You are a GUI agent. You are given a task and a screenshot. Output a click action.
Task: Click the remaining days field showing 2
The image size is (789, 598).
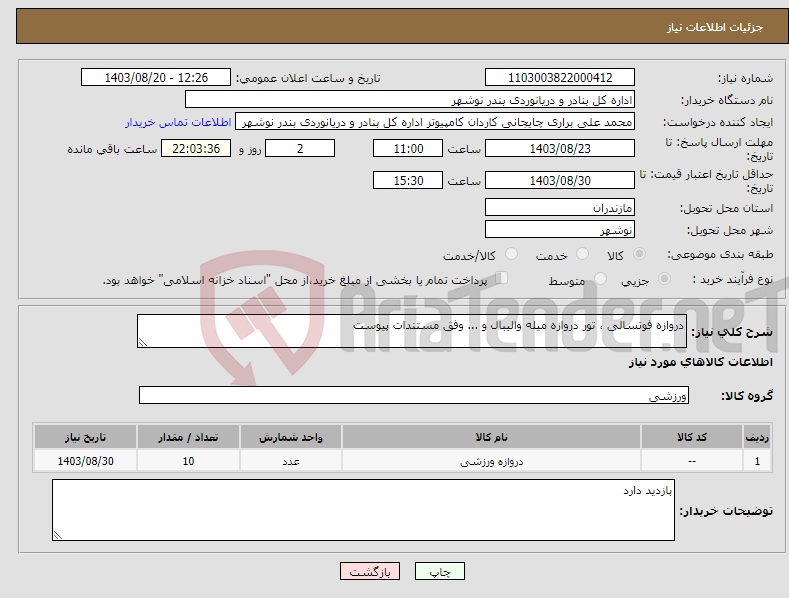click(x=300, y=148)
